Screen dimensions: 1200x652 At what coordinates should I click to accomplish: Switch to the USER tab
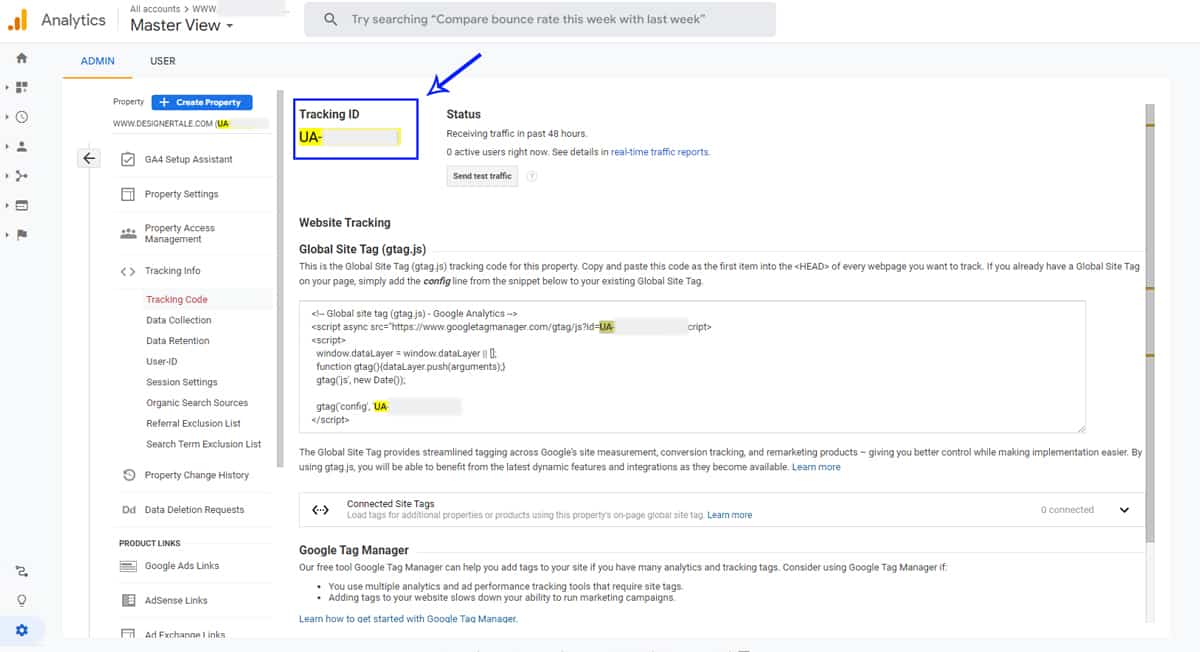click(x=163, y=61)
